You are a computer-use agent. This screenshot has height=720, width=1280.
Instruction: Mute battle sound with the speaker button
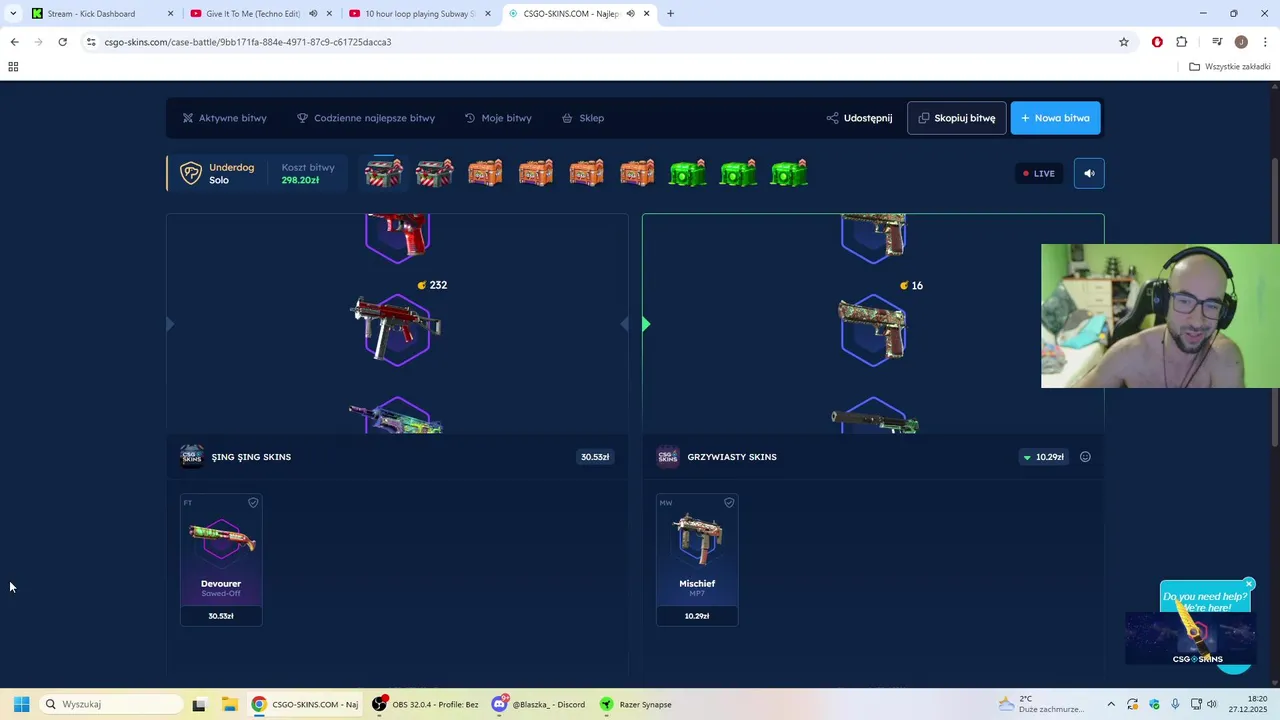[1089, 173]
